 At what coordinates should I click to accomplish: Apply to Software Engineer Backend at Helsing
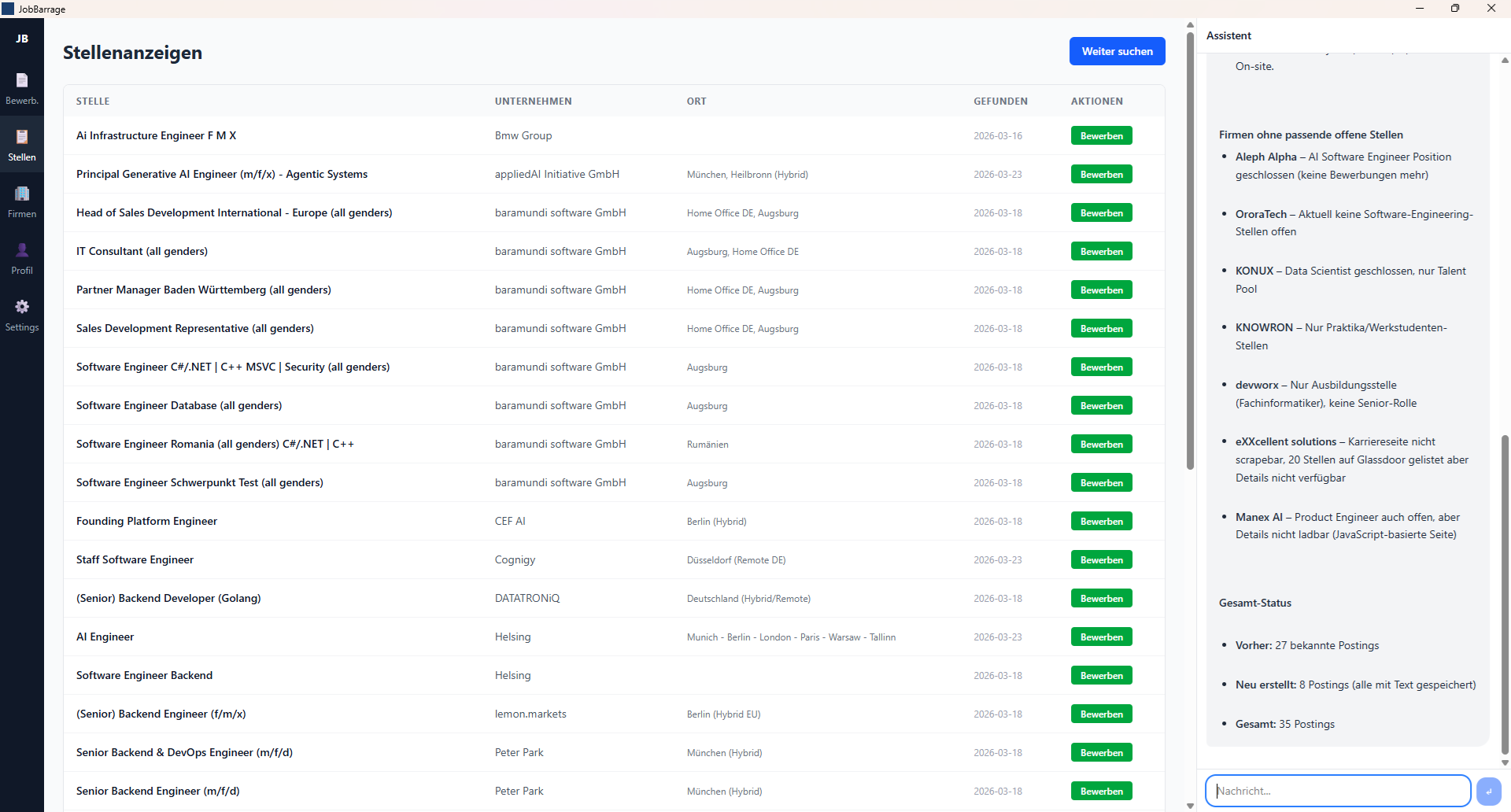[1101, 675]
